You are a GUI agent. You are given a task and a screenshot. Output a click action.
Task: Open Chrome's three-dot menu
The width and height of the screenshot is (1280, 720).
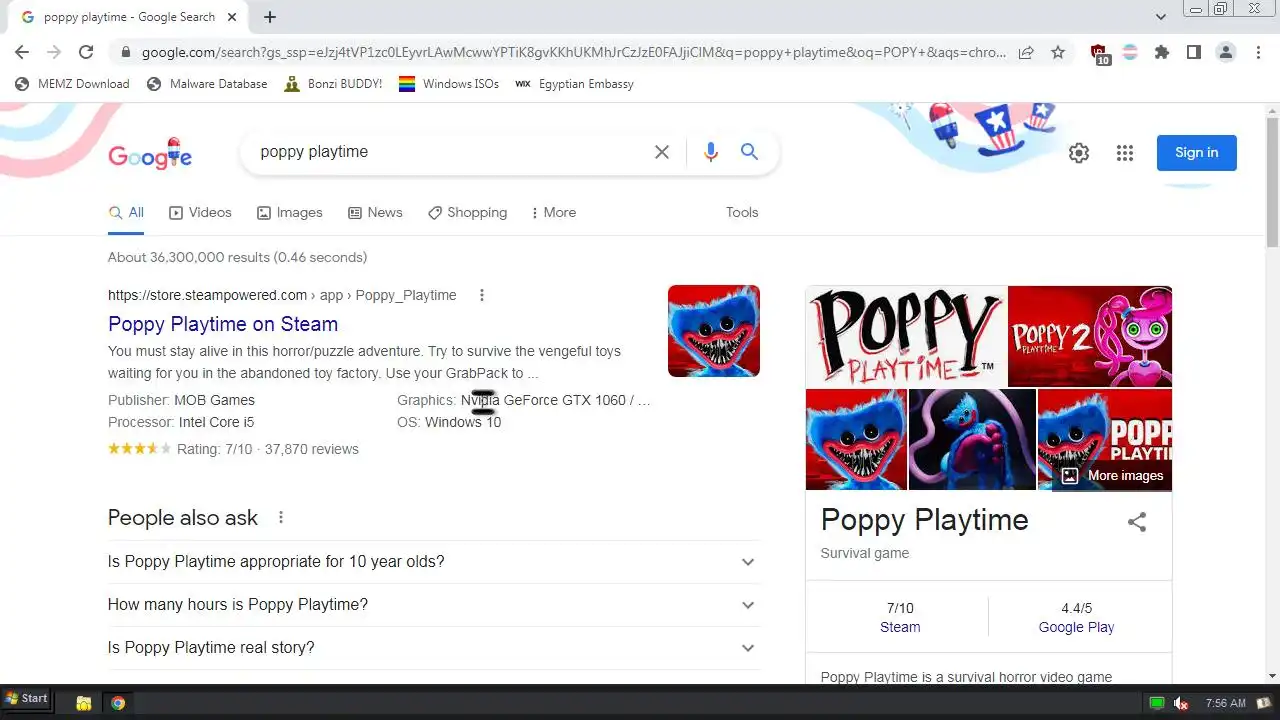point(1258,52)
